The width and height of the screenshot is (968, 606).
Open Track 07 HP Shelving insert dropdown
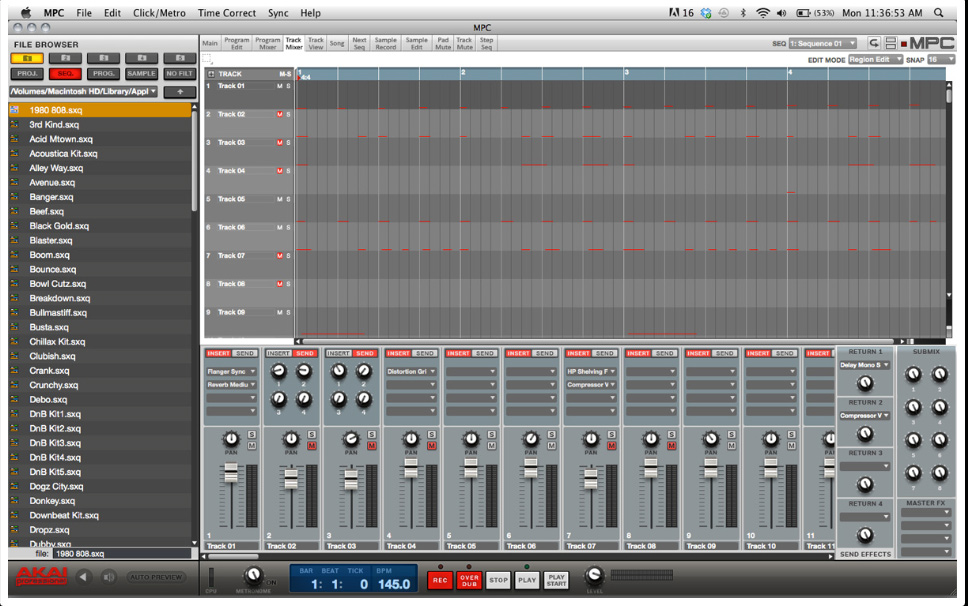click(x=591, y=371)
